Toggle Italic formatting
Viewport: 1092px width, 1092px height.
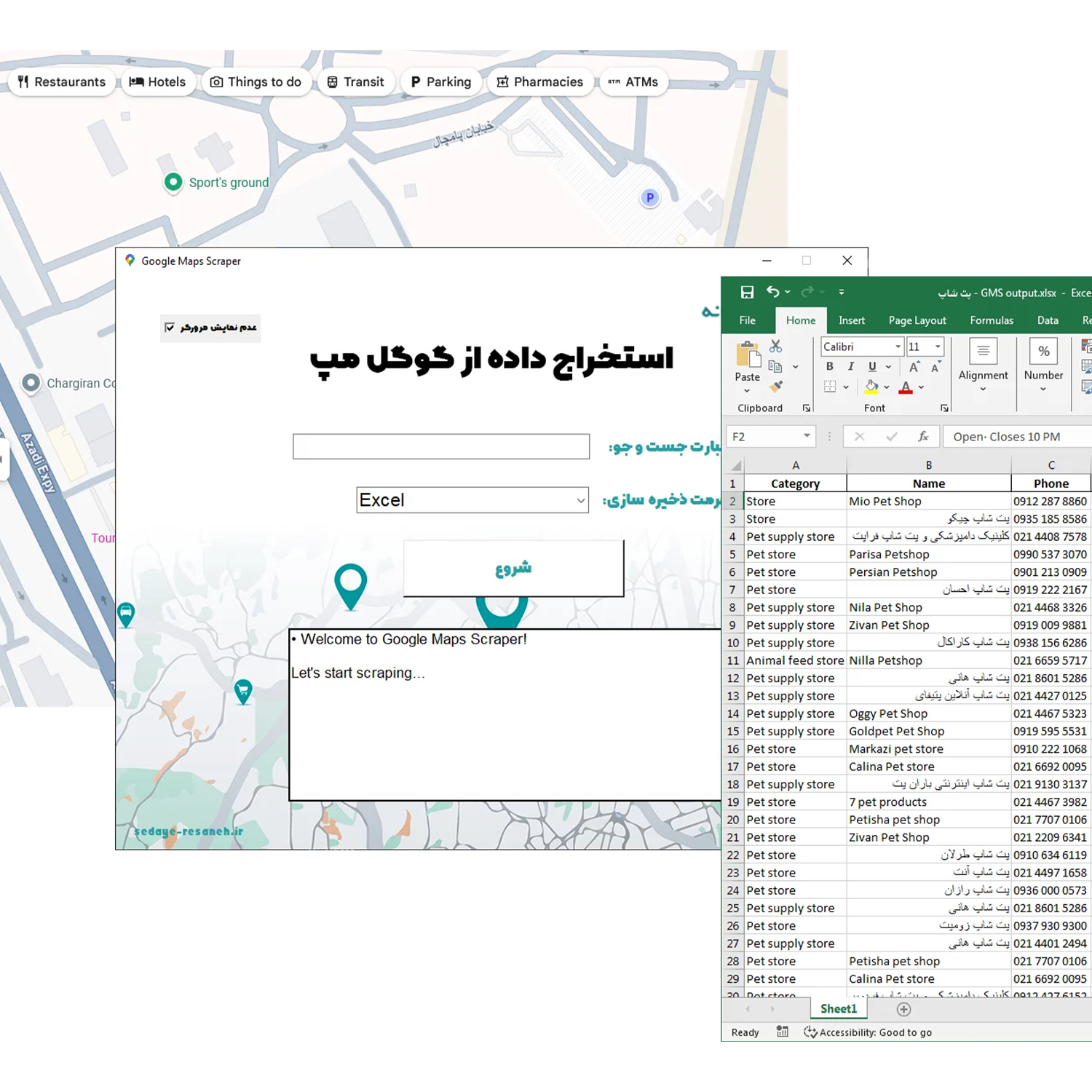[x=850, y=367]
